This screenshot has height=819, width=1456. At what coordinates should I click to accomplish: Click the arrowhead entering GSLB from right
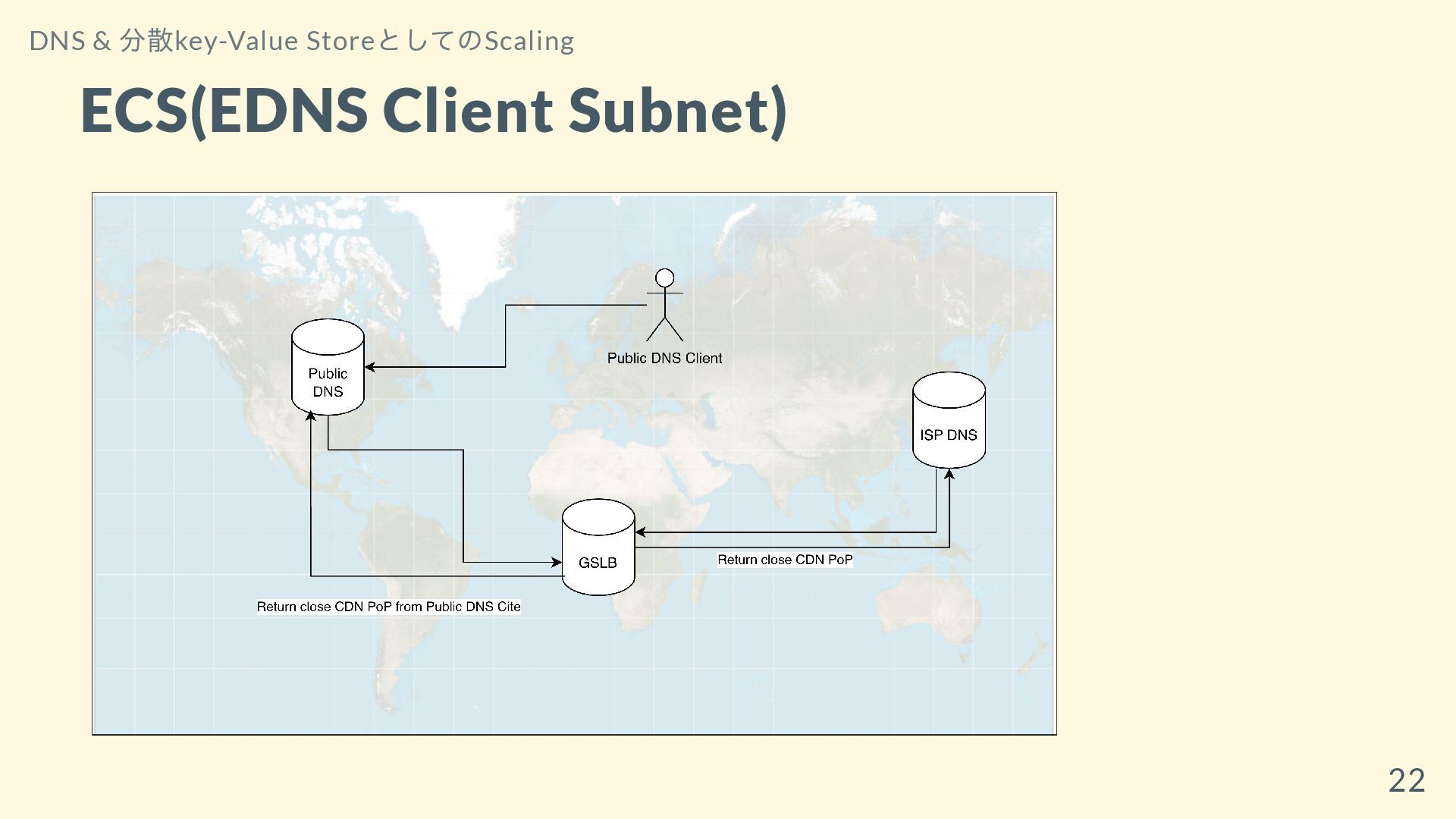641,532
